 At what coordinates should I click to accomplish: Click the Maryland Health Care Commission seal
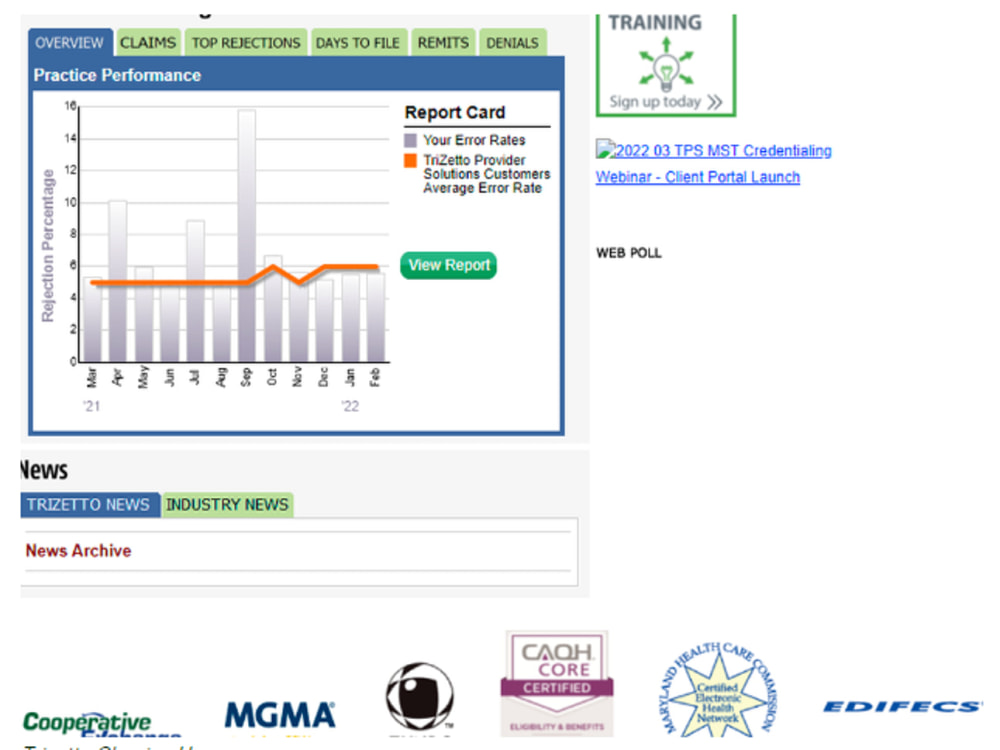pos(717,689)
